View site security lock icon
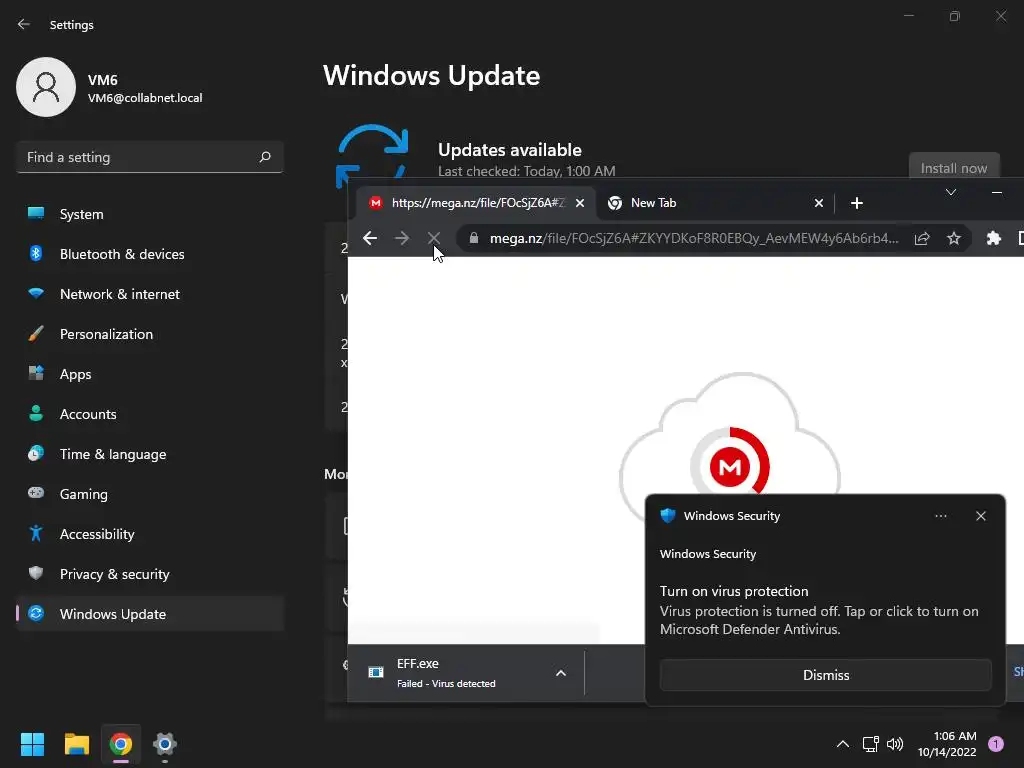Viewport: 1024px width, 768px height. (x=474, y=238)
